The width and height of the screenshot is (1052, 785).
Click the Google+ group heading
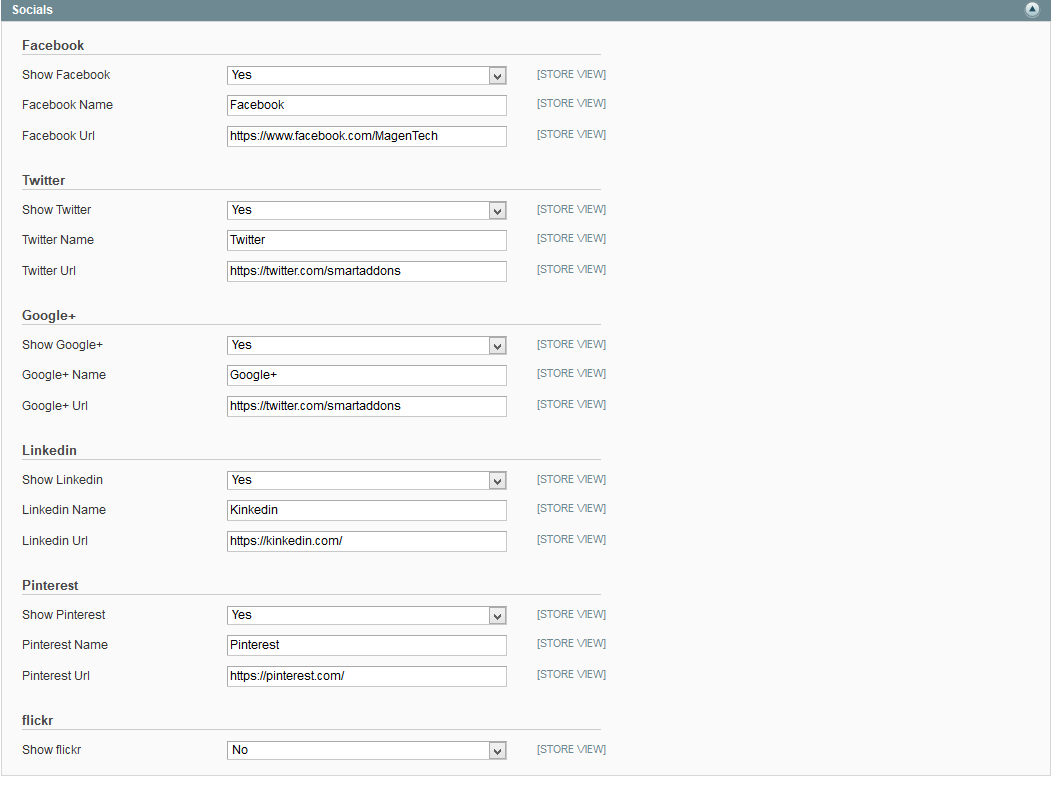coord(49,315)
